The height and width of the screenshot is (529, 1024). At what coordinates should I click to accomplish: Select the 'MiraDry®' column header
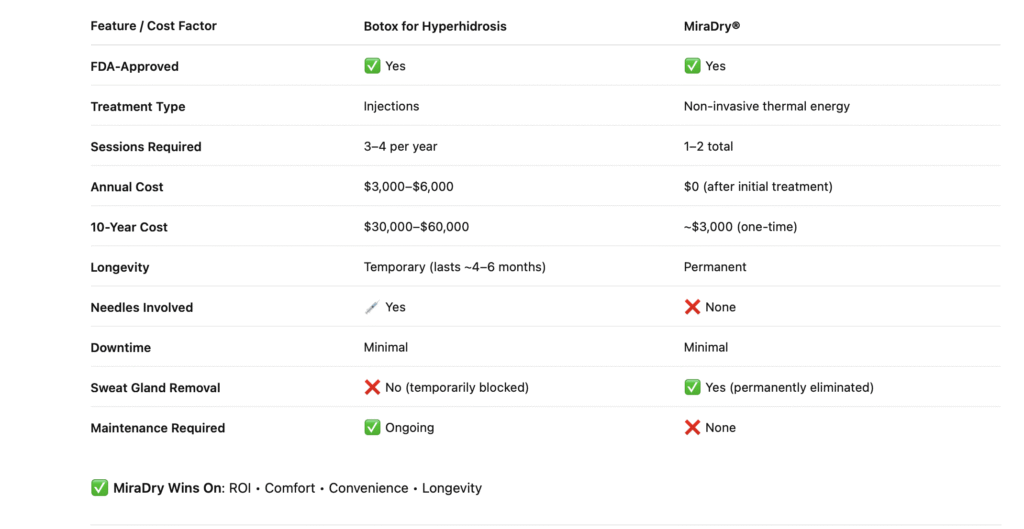712,26
